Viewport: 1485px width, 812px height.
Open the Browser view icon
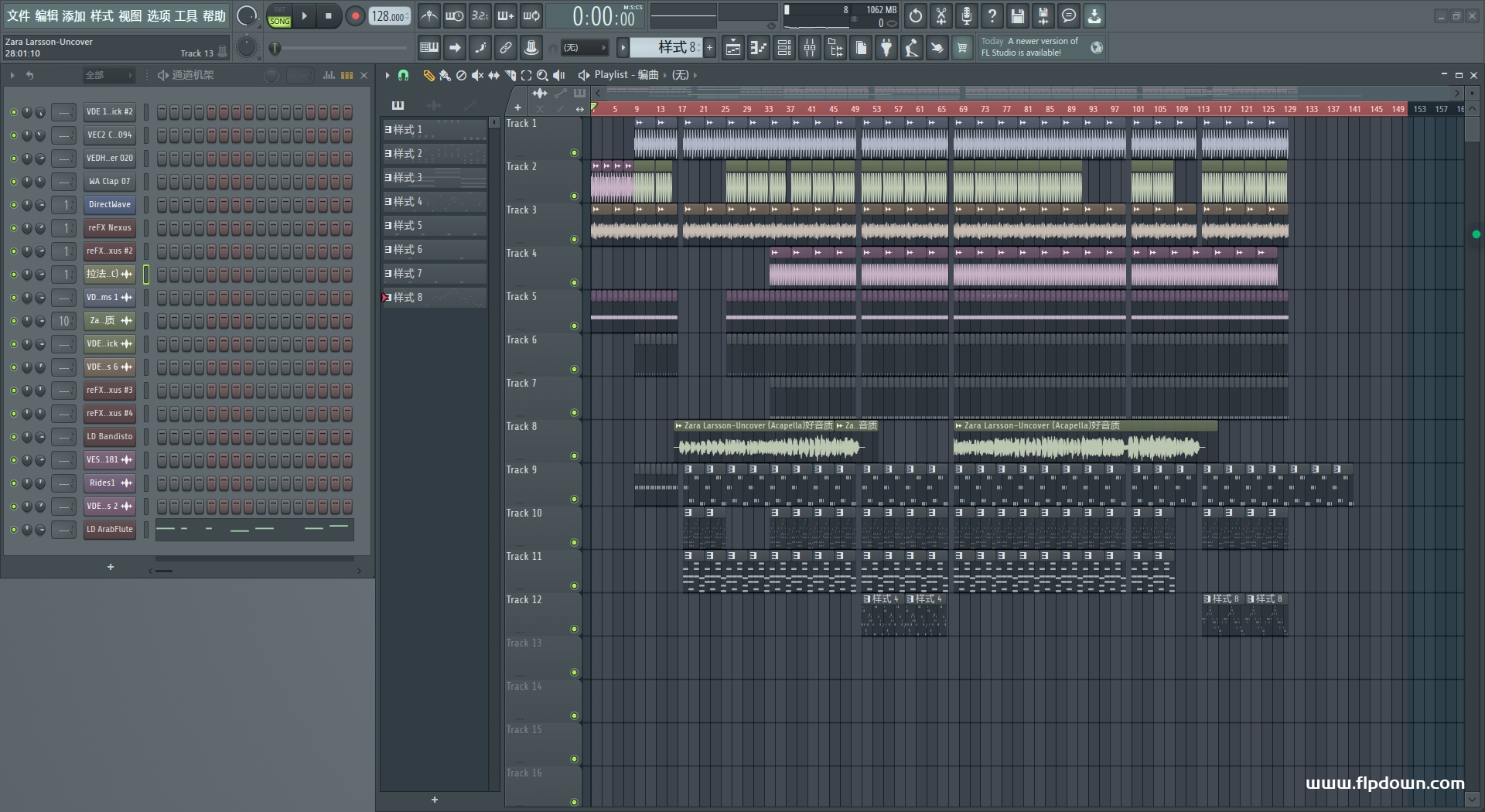[835, 48]
